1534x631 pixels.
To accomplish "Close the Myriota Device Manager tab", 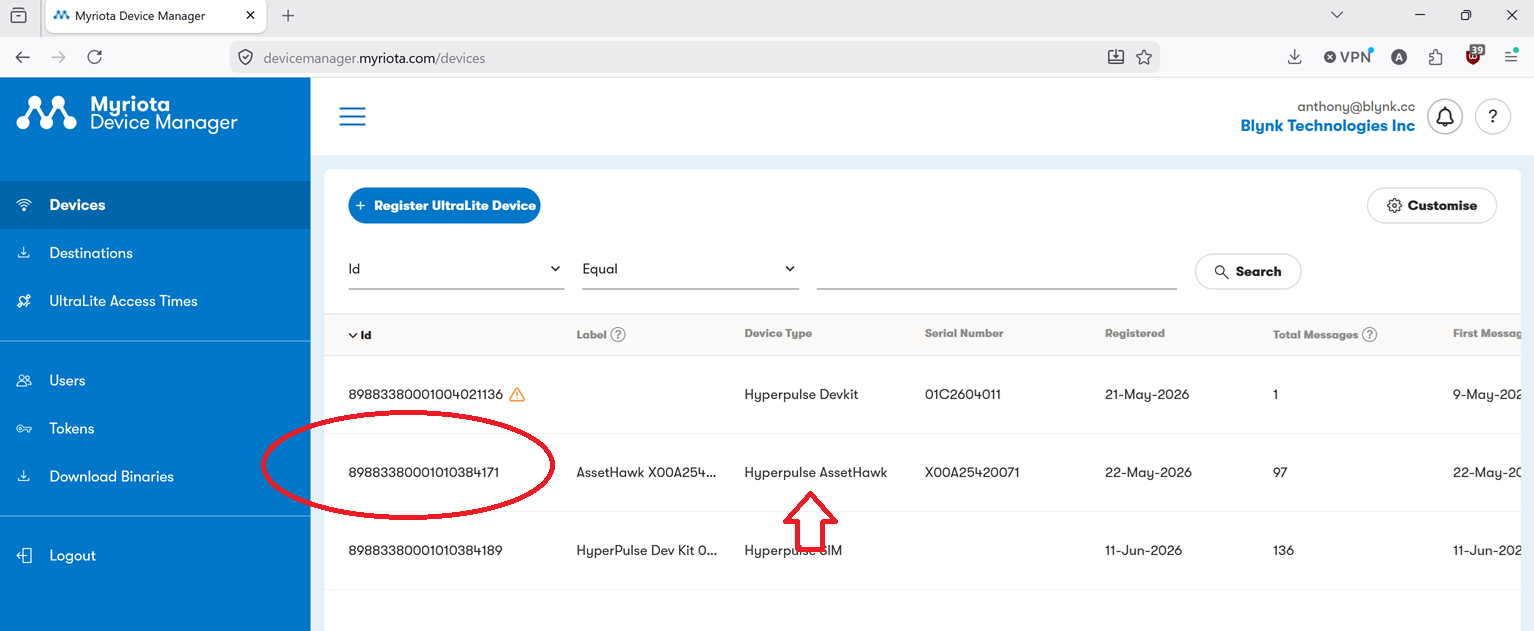I will (250, 16).
